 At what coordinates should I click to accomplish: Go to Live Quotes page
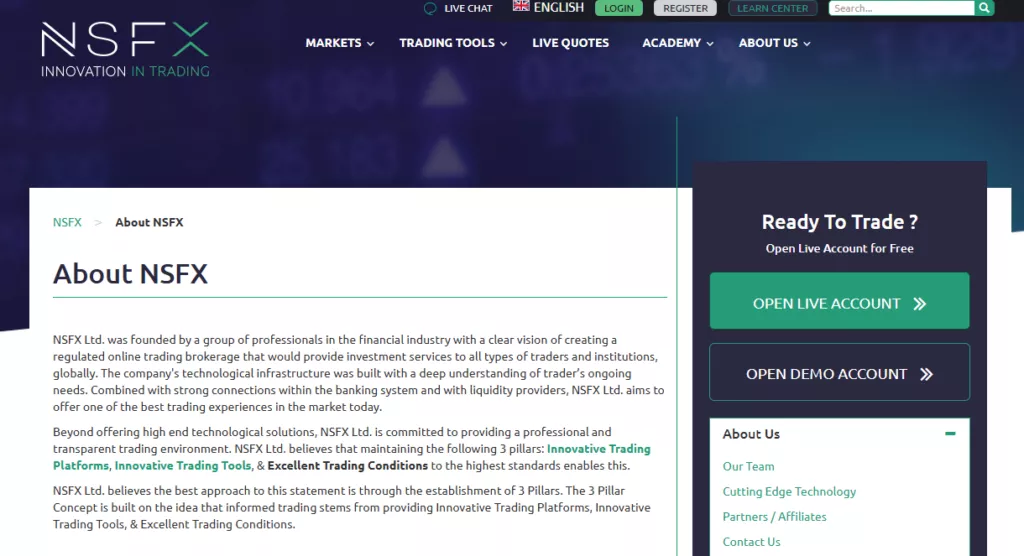[x=570, y=43]
